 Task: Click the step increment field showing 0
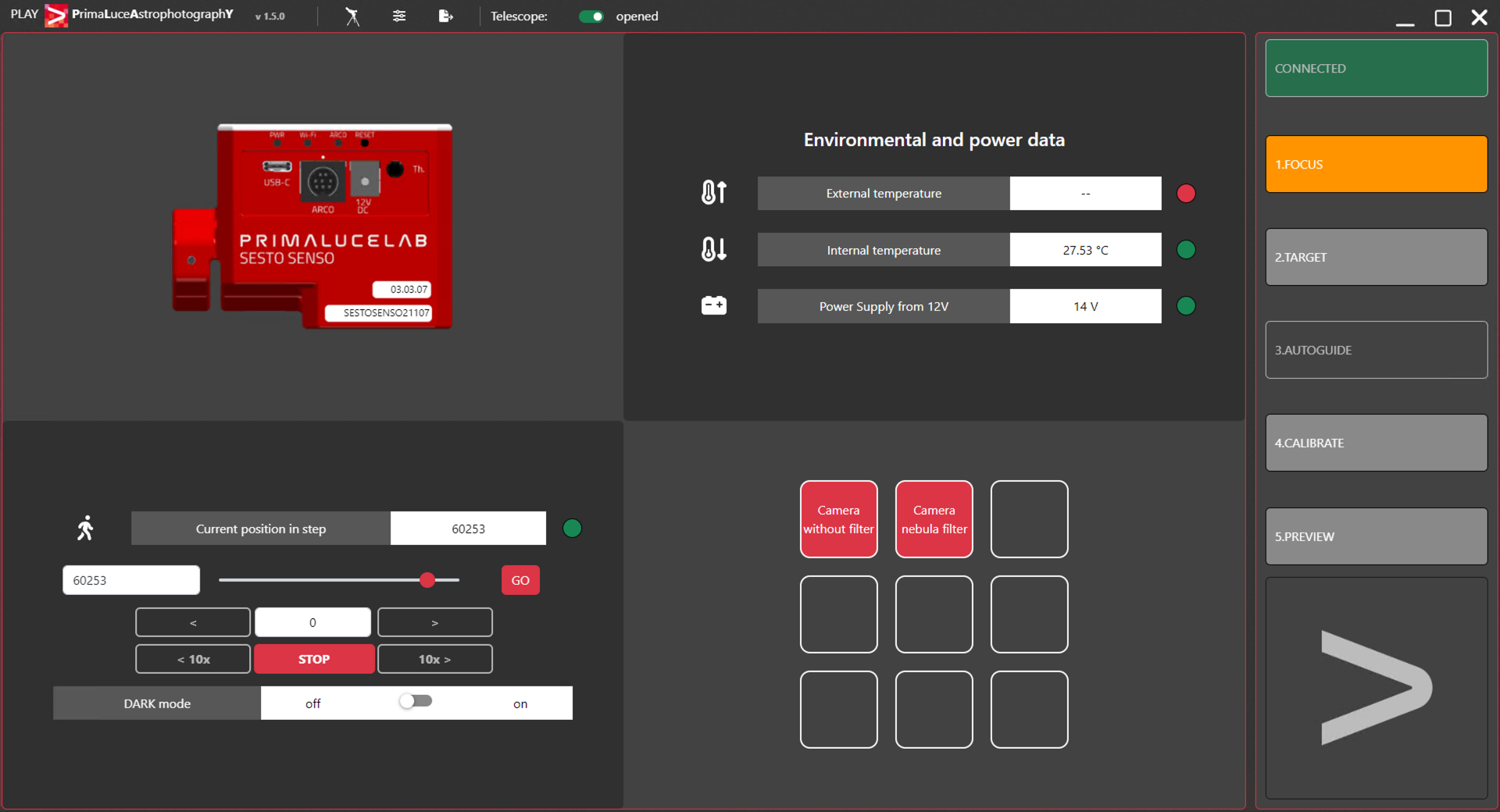tap(312, 622)
